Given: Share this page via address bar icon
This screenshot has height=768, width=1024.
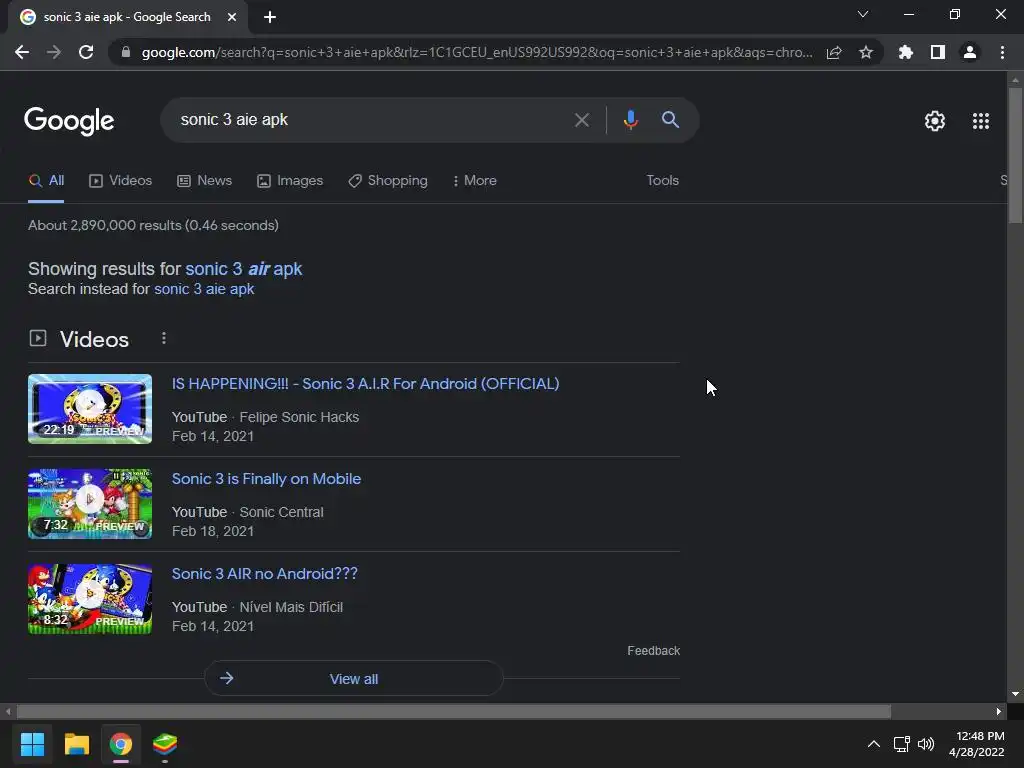Looking at the screenshot, I should click(834, 52).
